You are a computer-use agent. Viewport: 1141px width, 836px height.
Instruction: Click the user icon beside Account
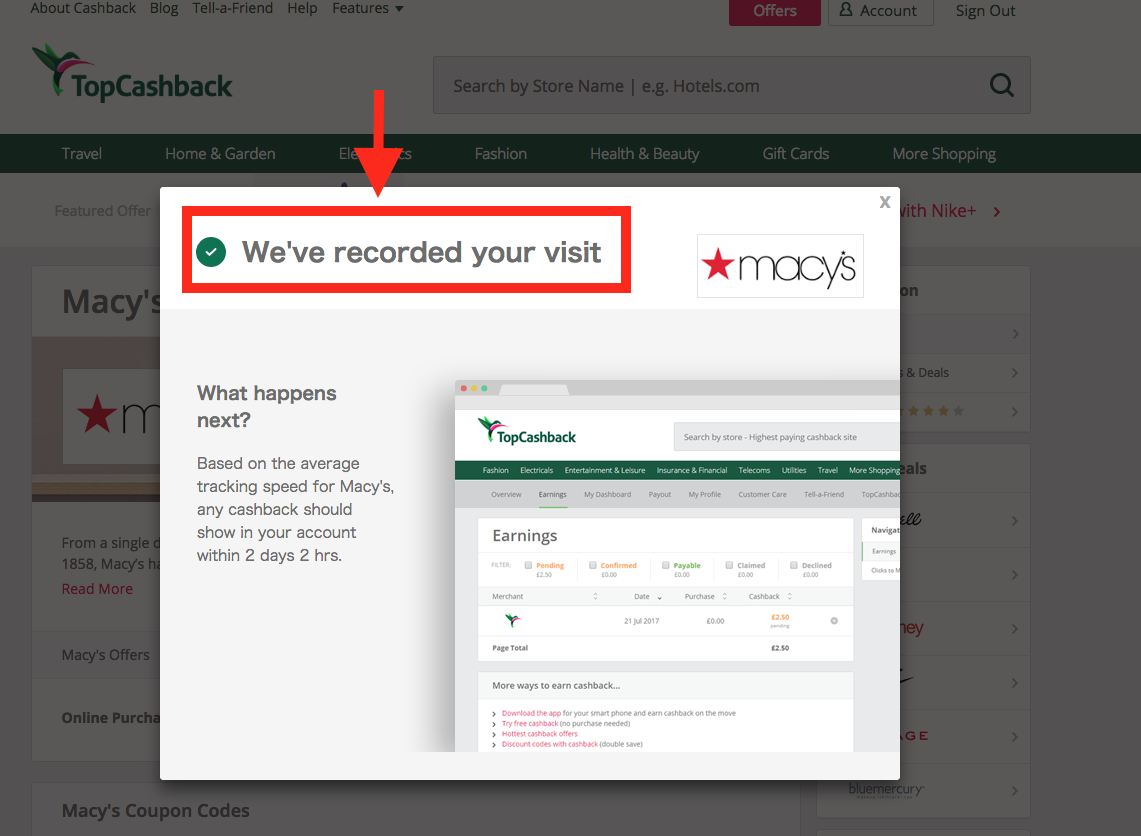point(846,9)
